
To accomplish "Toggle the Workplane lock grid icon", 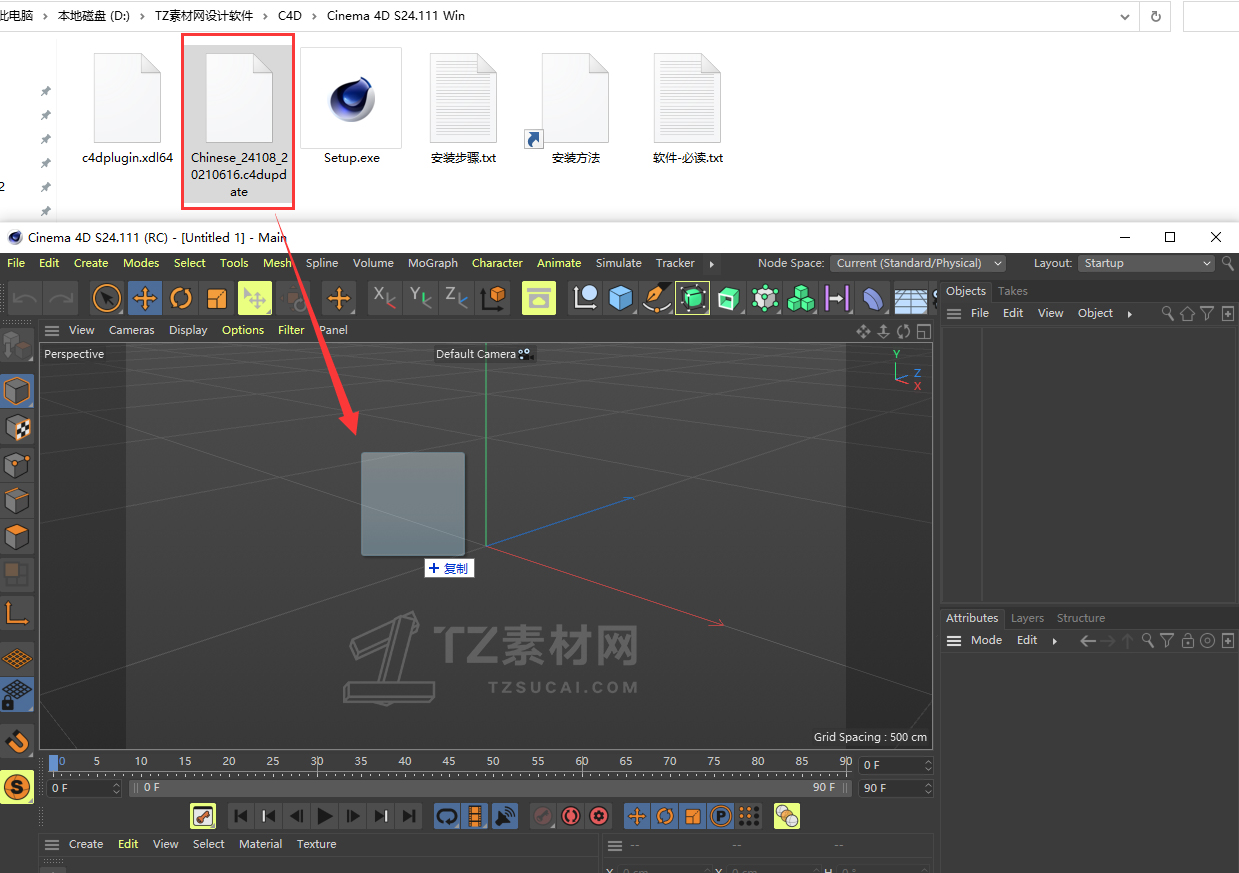I will [x=17, y=694].
